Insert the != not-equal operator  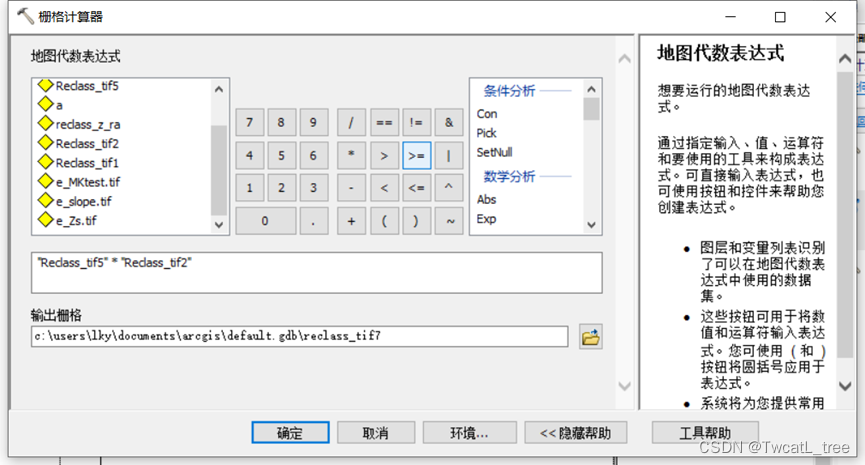click(417, 122)
